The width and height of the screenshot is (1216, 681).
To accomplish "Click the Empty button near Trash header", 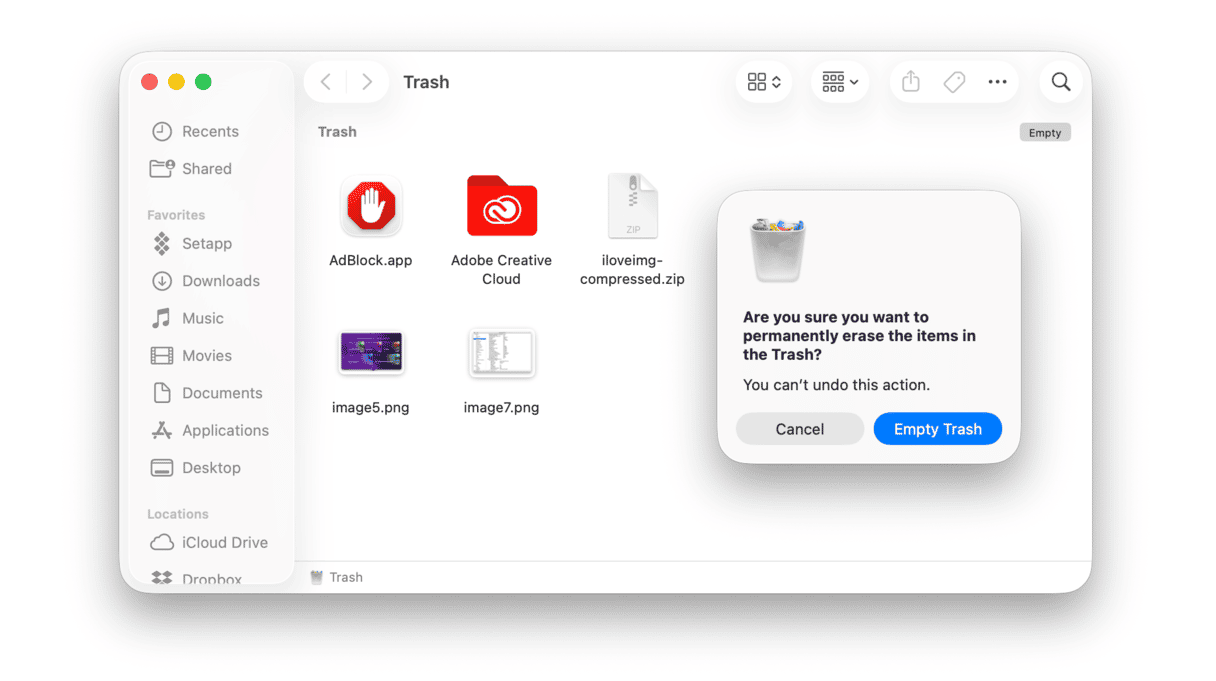I will pyautogui.click(x=1044, y=131).
